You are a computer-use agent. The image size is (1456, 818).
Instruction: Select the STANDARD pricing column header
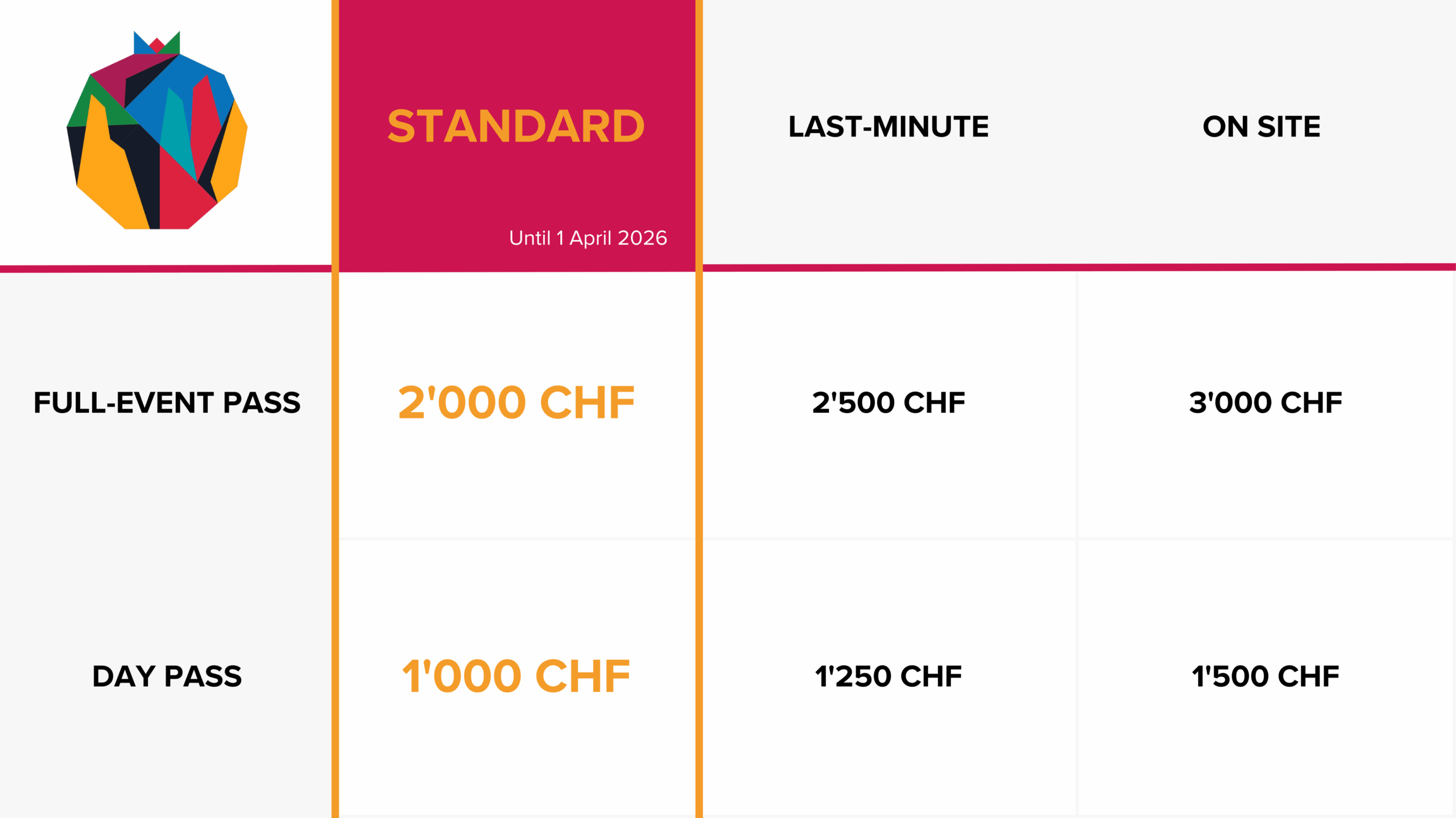[516, 126]
